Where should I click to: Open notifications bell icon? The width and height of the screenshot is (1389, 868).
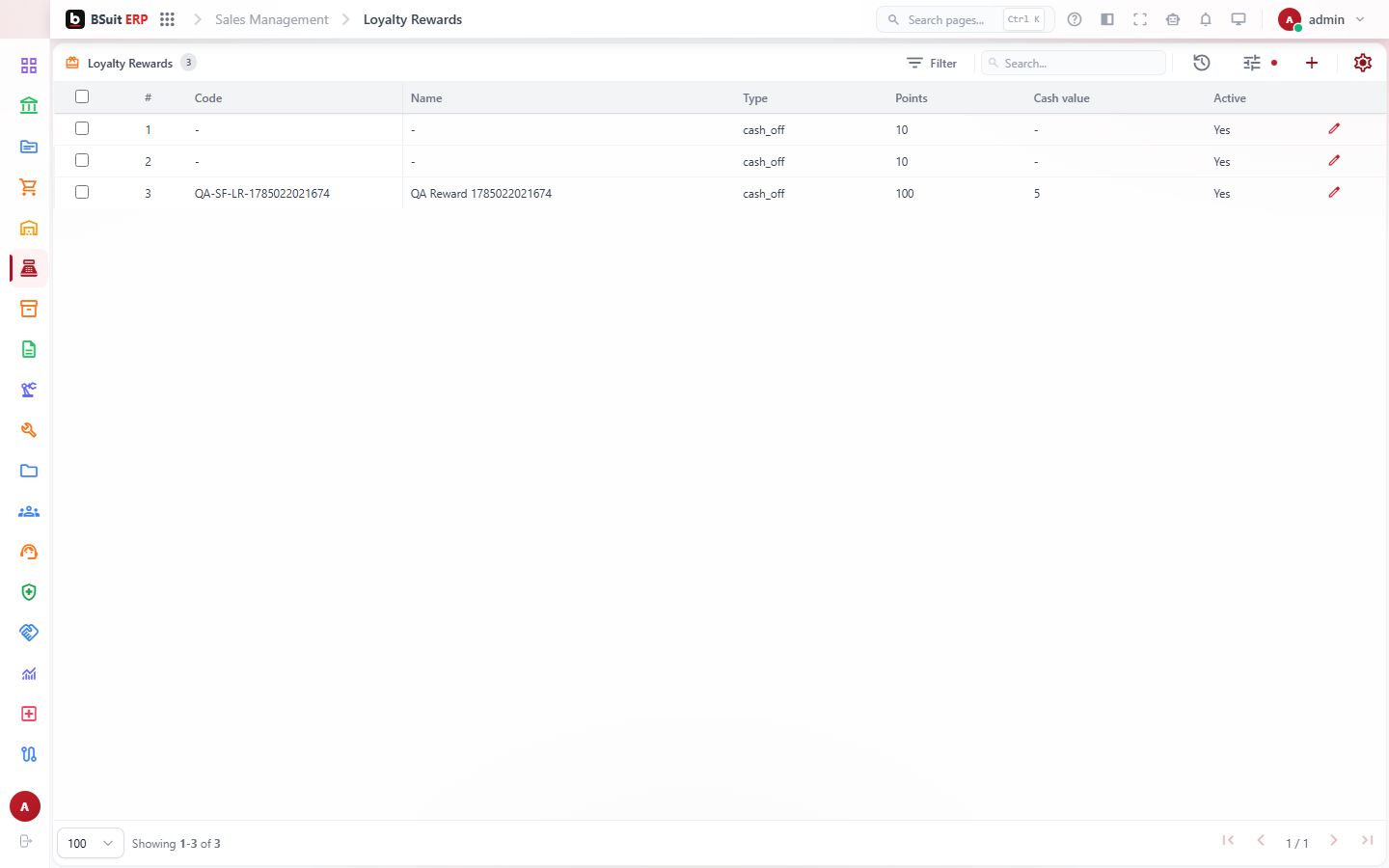(1206, 19)
